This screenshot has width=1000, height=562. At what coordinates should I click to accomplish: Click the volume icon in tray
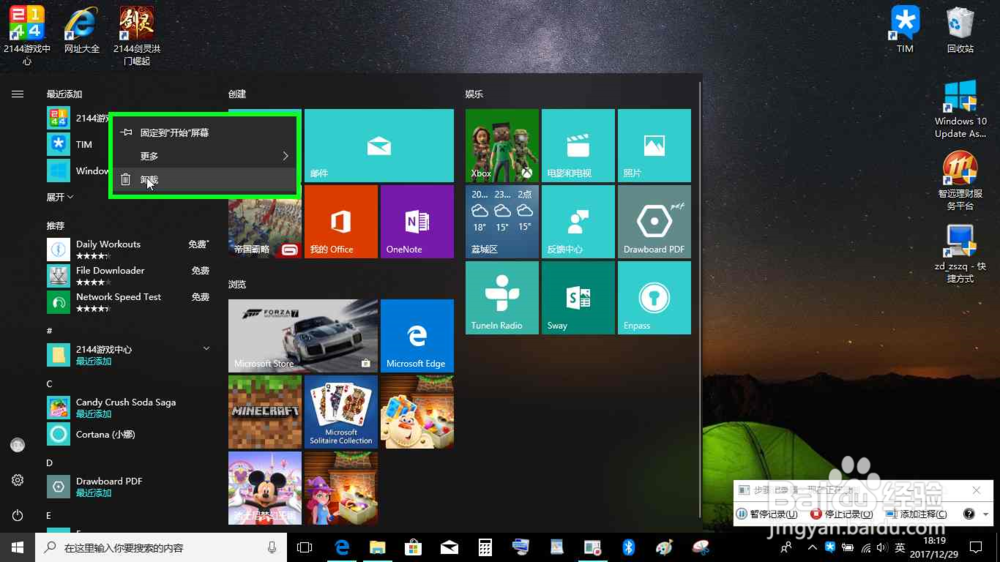click(882, 547)
